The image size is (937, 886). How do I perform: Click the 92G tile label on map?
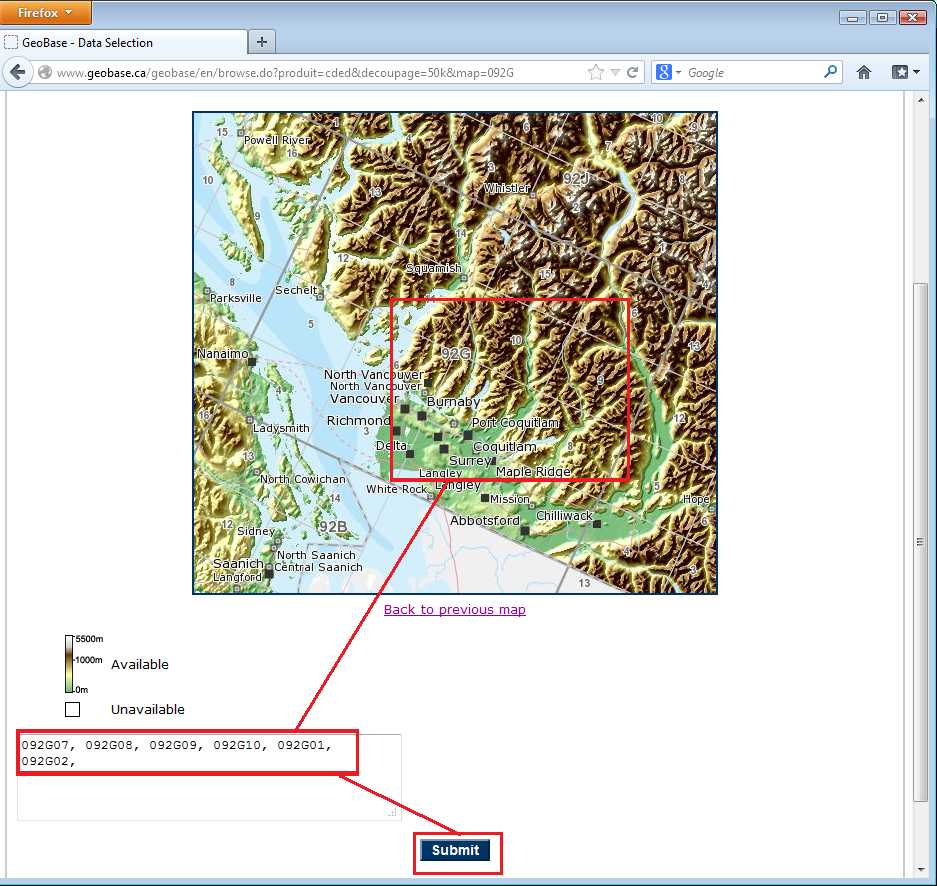click(x=456, y=353)
